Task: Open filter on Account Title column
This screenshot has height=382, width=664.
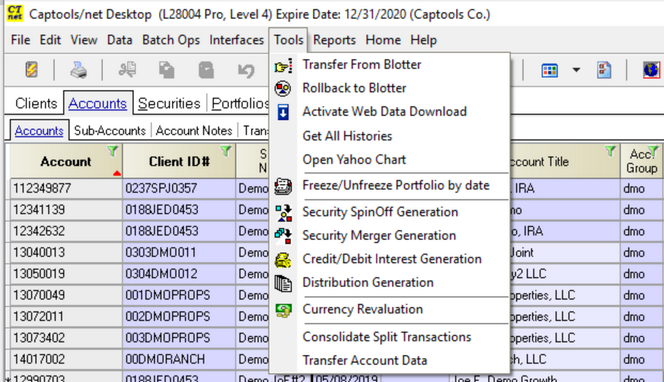Action: point(610,151)
